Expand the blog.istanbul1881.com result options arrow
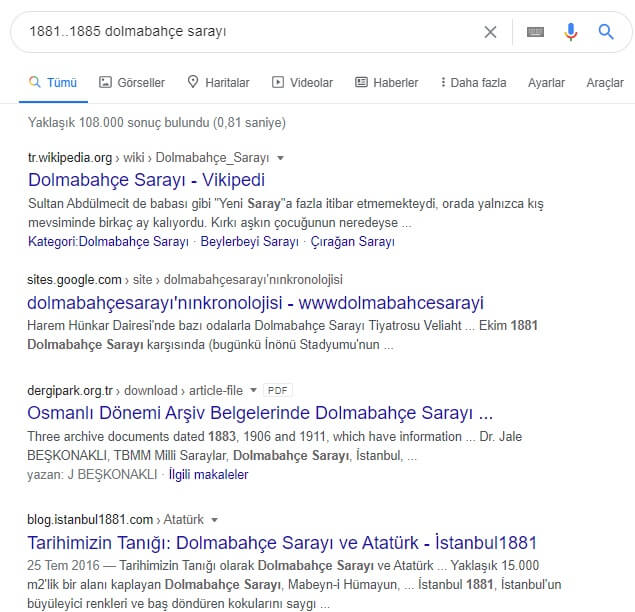635x612 pixels. click(215, 520)
